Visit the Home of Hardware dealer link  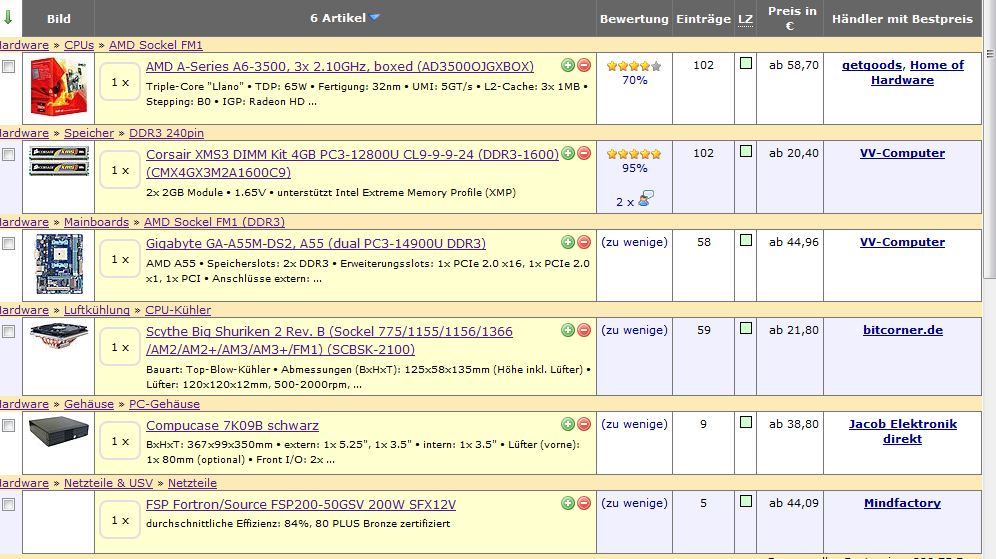(x=918, y=72)
